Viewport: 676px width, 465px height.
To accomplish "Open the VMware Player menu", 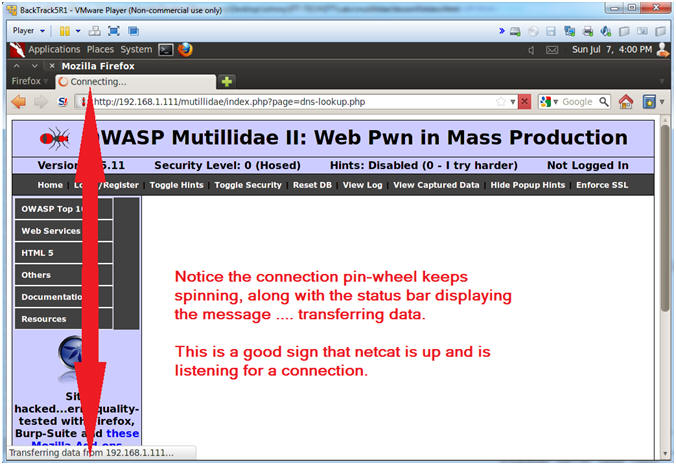I will click(x=28, y=31).
